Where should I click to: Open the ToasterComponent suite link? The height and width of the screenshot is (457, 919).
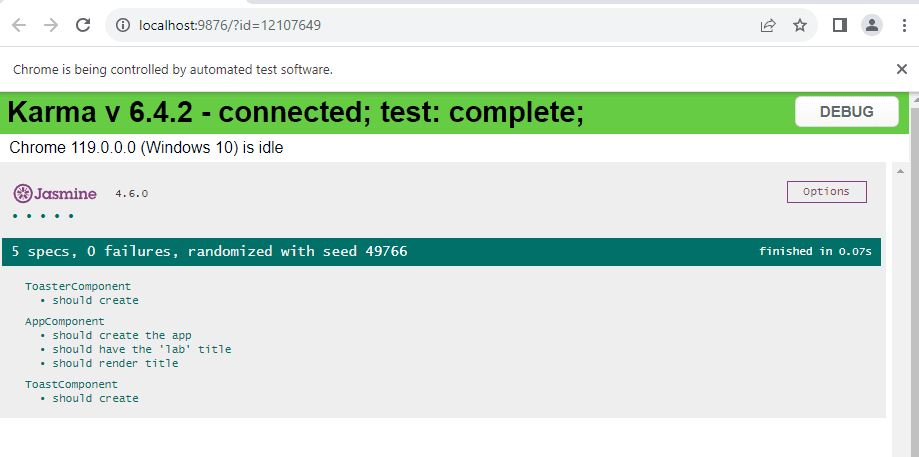tap(78, 286)
